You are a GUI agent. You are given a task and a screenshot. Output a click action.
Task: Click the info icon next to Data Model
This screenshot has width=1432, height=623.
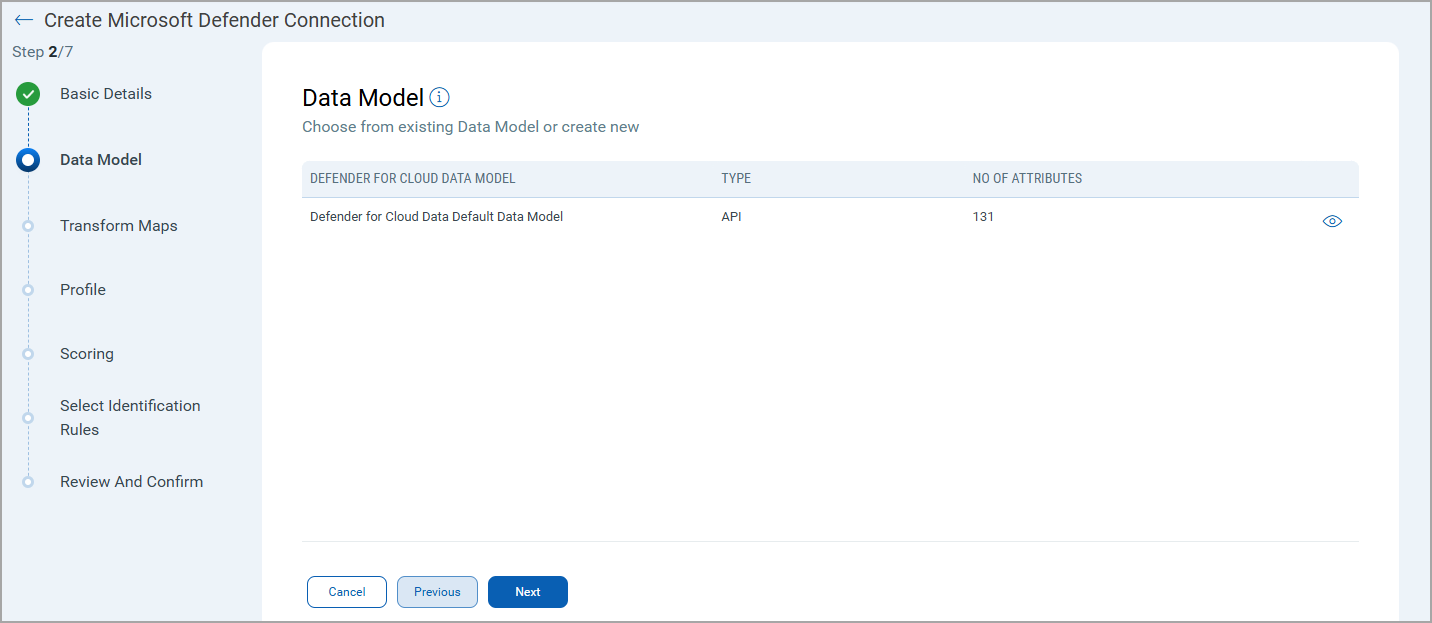(439, 98)
